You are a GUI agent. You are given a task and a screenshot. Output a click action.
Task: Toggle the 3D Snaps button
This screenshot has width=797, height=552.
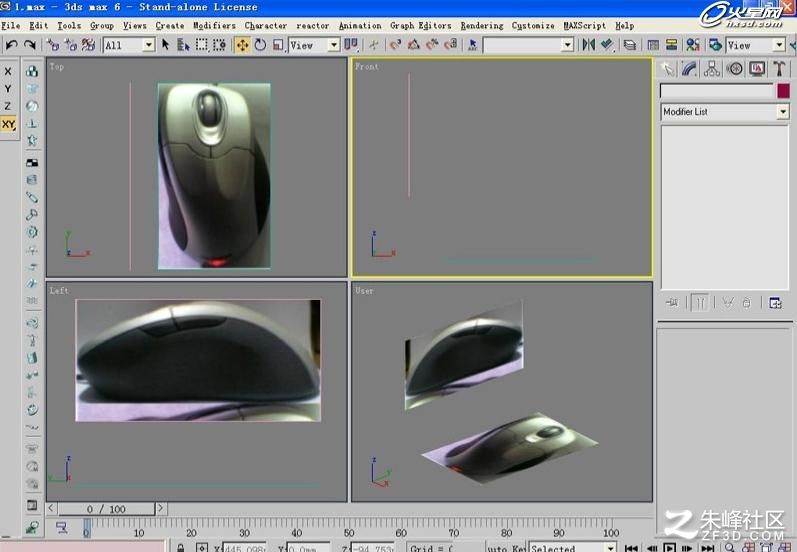pos(395,45)
